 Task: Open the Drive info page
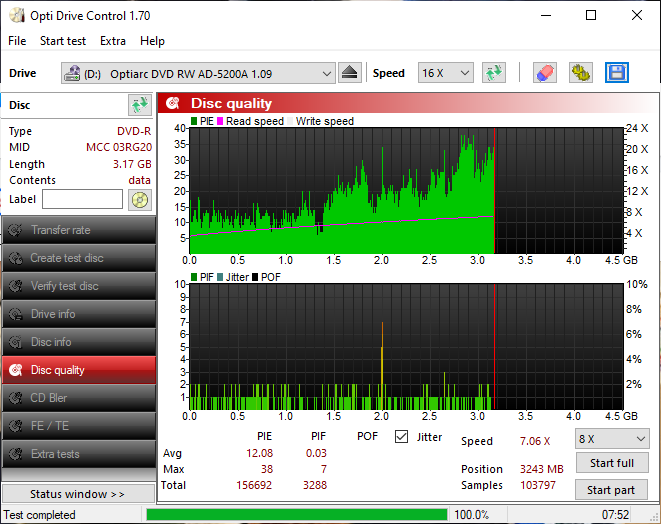(x=79, y=314)
